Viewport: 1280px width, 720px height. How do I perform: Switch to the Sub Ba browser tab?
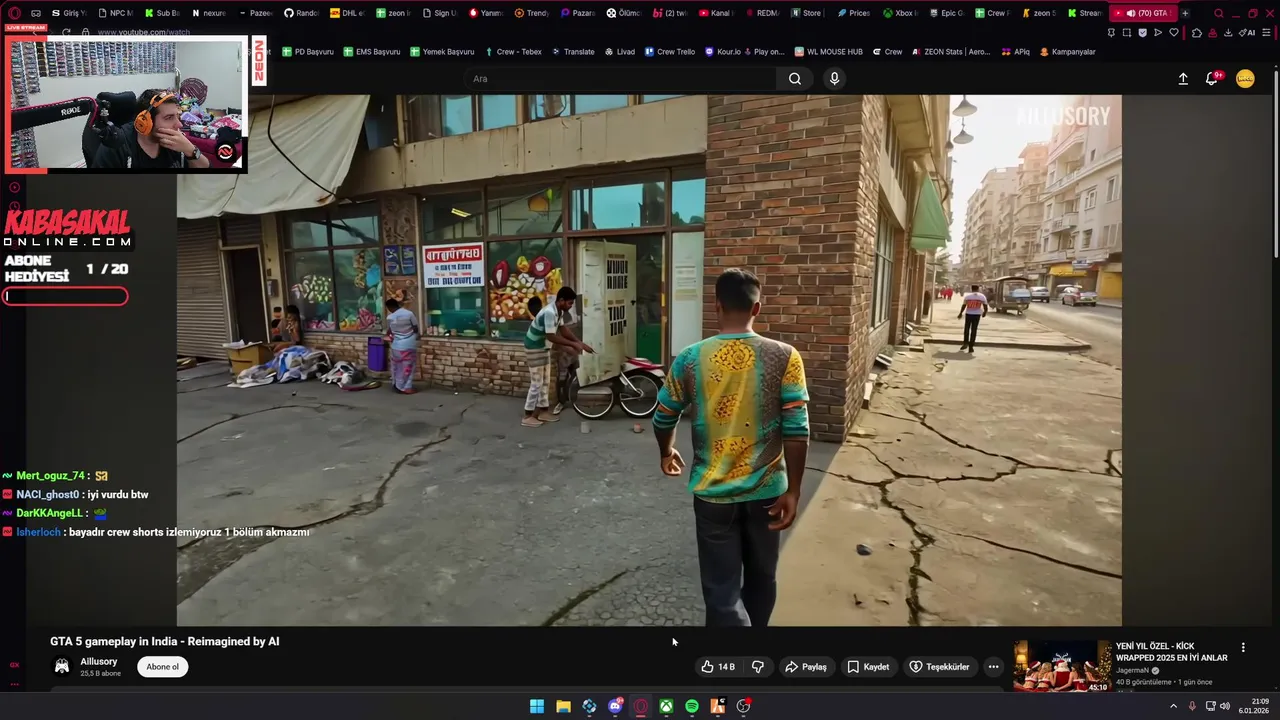162,13
